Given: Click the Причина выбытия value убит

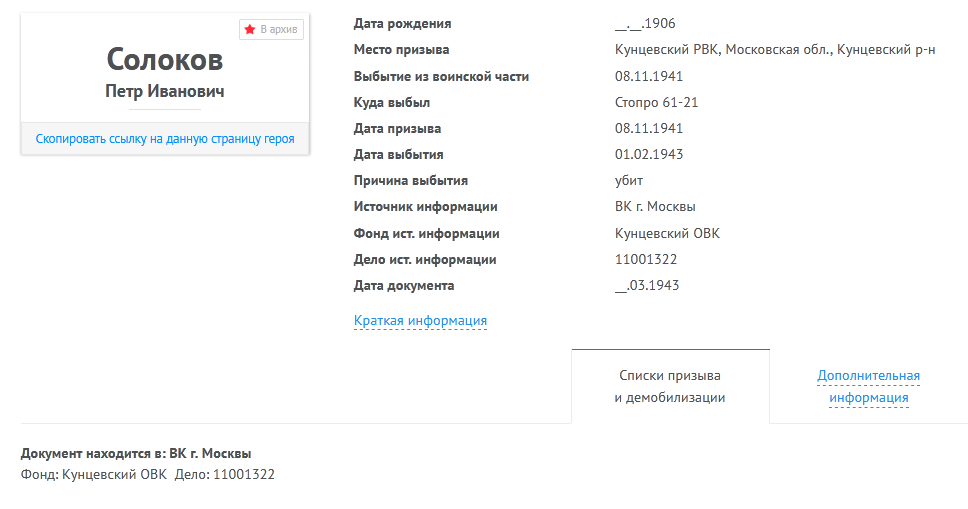Looking at the screenshot, I should [629, 181].
